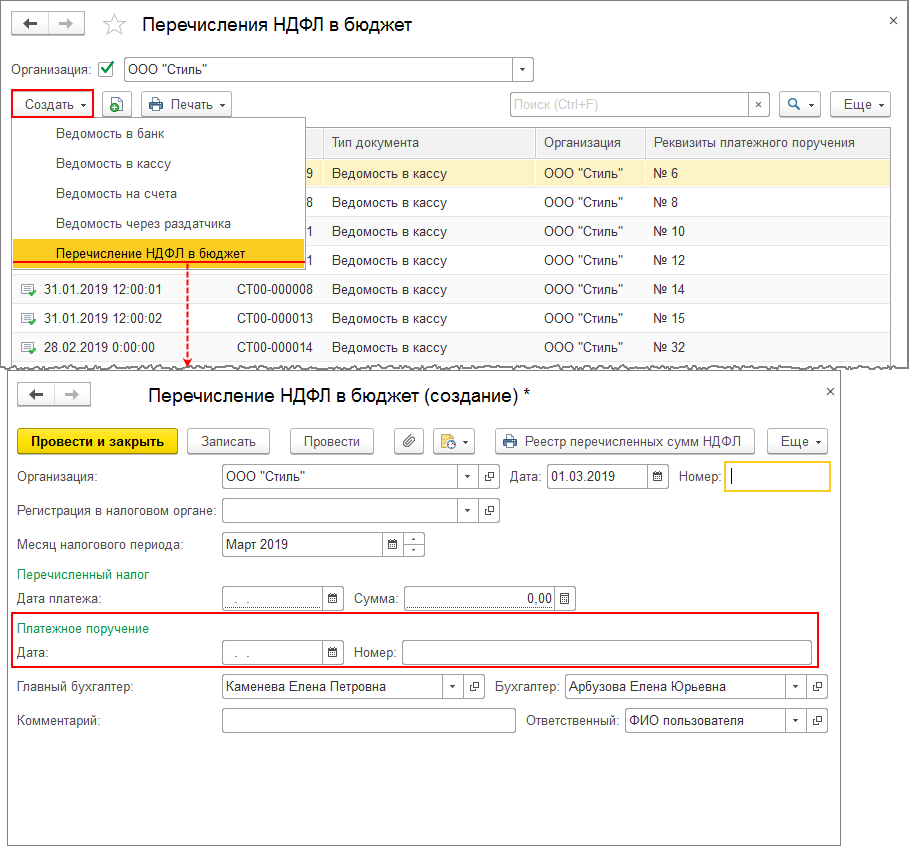This screenshot has width=909, height=847.
Task: Open calendar for Дата платежа field
Action: pyautogui.click(x=333, y=599)
